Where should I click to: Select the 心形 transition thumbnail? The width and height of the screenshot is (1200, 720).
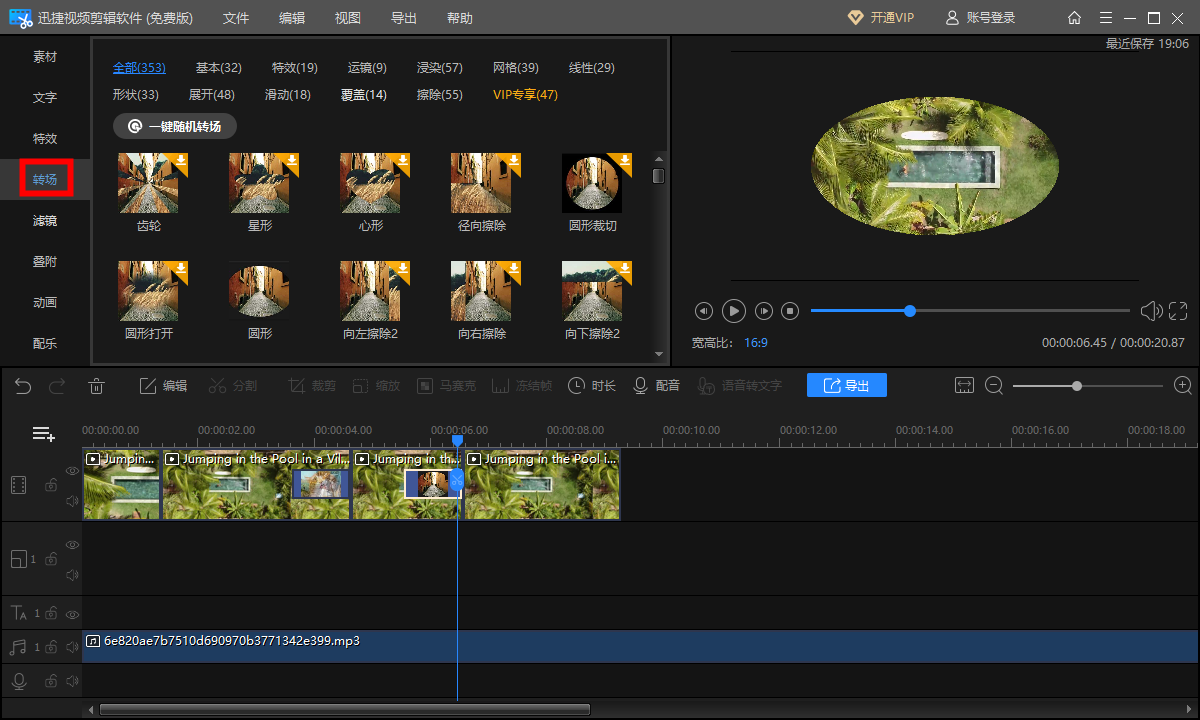pyautogui.click(x=371, y=183)
